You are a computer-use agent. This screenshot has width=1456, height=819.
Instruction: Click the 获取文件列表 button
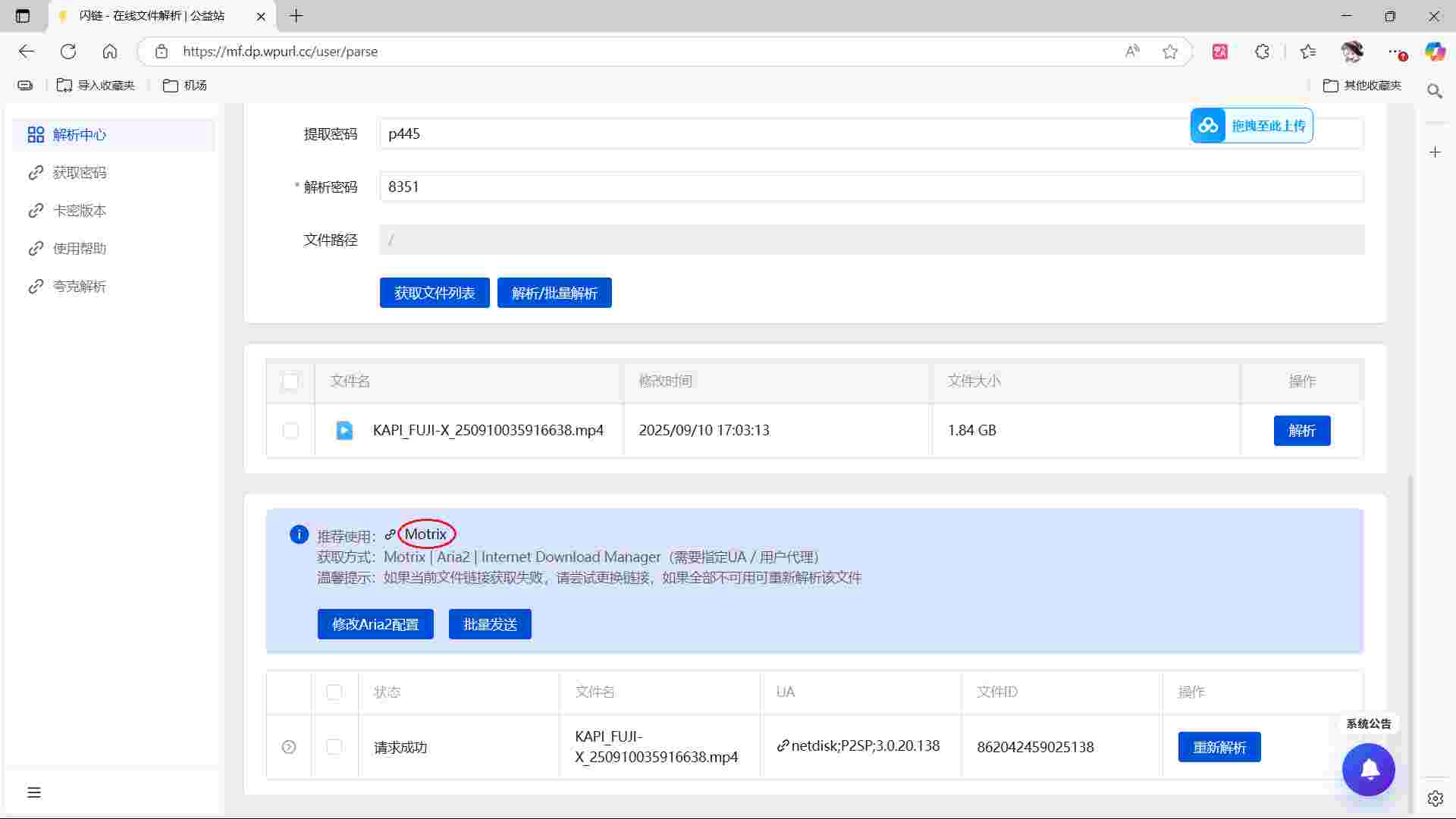[x=435, y=293]
